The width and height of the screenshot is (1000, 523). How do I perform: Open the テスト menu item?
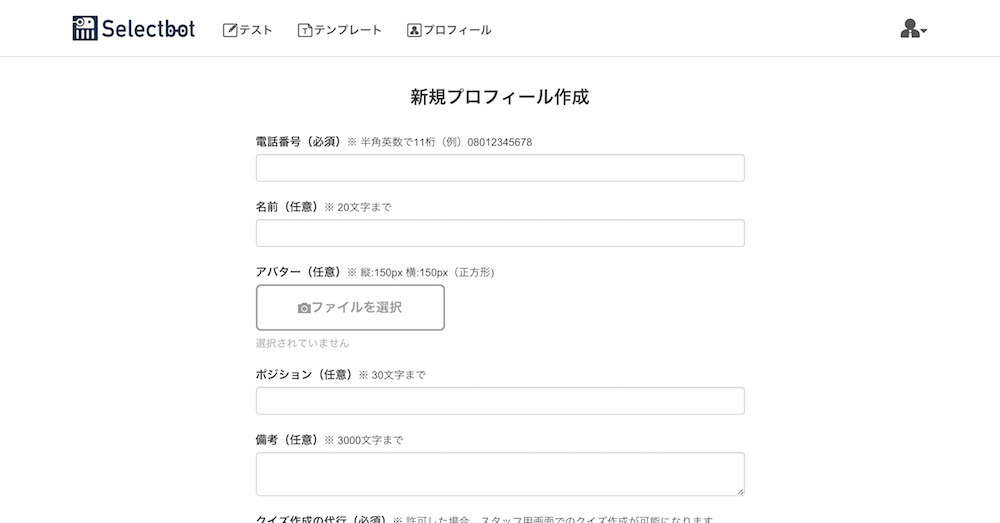[x=247, y=30]
